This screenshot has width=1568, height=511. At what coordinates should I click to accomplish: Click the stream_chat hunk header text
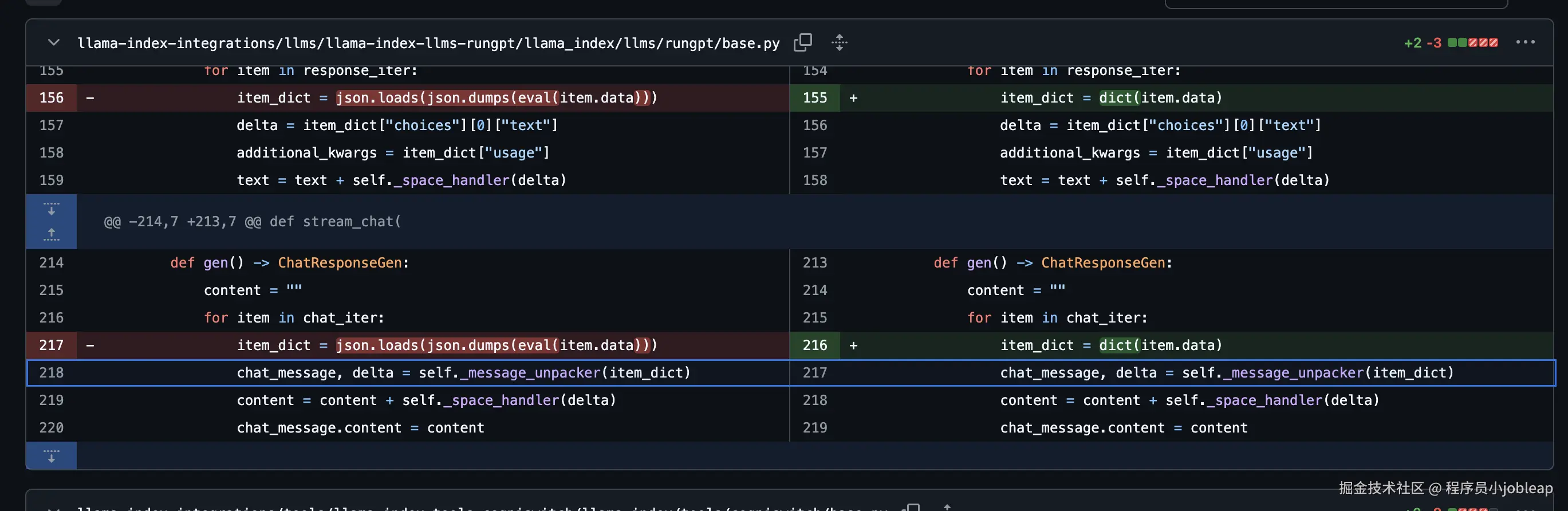point(252,222)
